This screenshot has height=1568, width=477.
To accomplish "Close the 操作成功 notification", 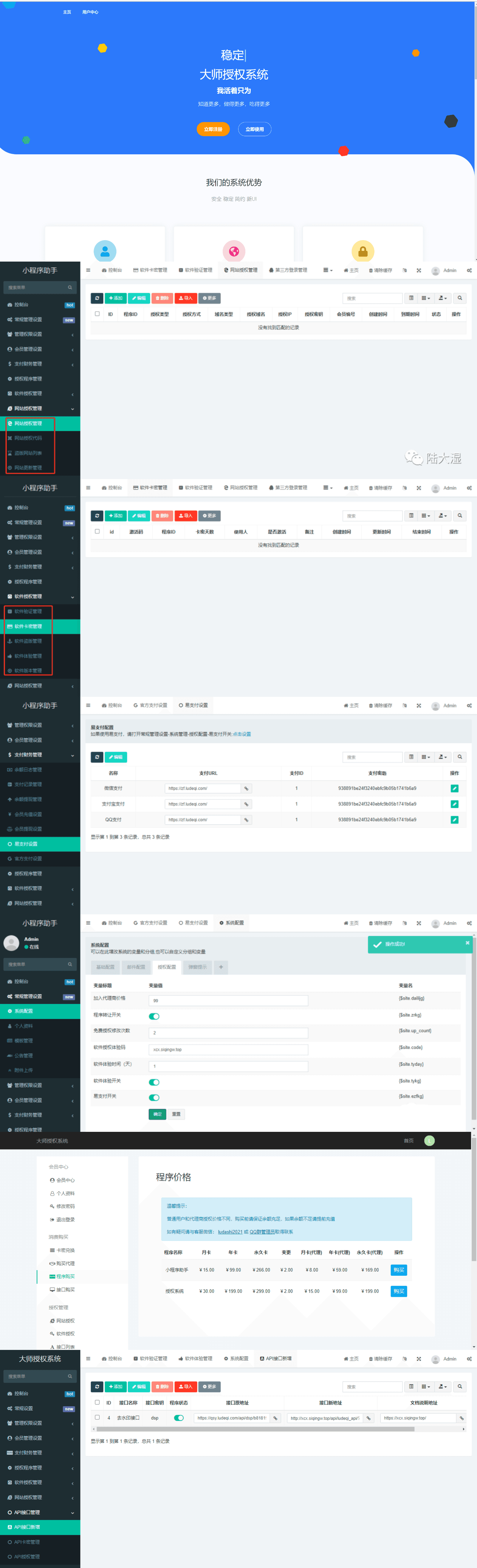I will click(467, 943).
